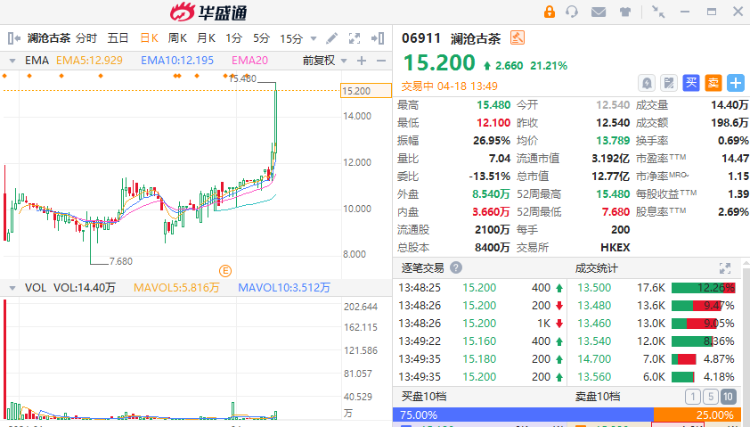Viewport: 750px width, 427px height.
Task: Select the 15分 chart tab
Action: click(x=291, y=39)
